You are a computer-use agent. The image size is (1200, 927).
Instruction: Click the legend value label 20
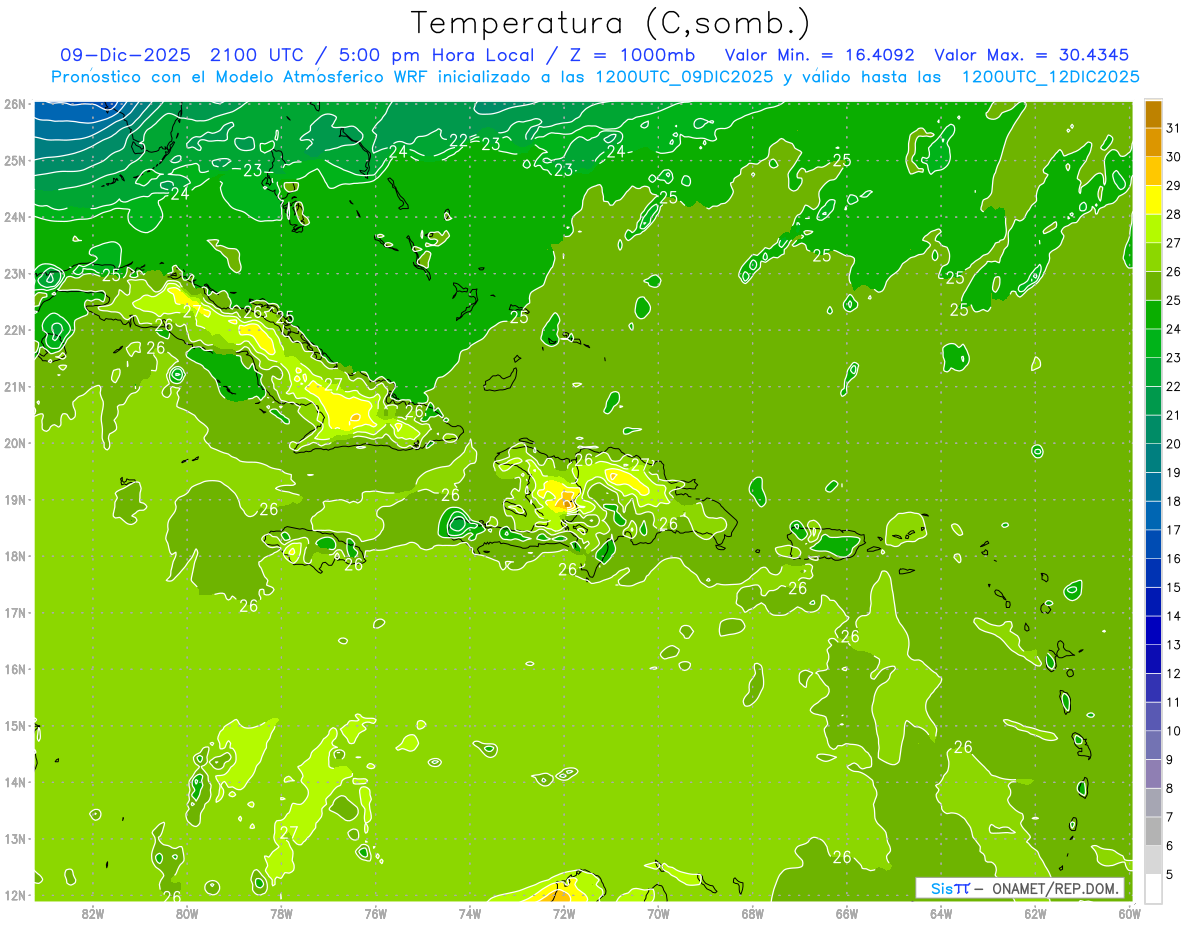1174,444
